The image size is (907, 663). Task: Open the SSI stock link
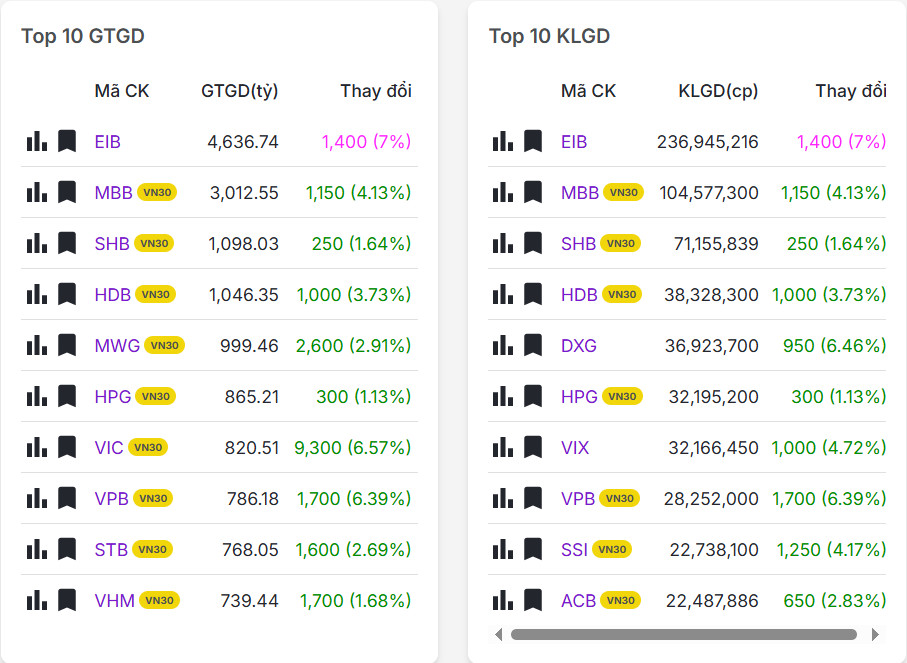(x=574, y=550)
